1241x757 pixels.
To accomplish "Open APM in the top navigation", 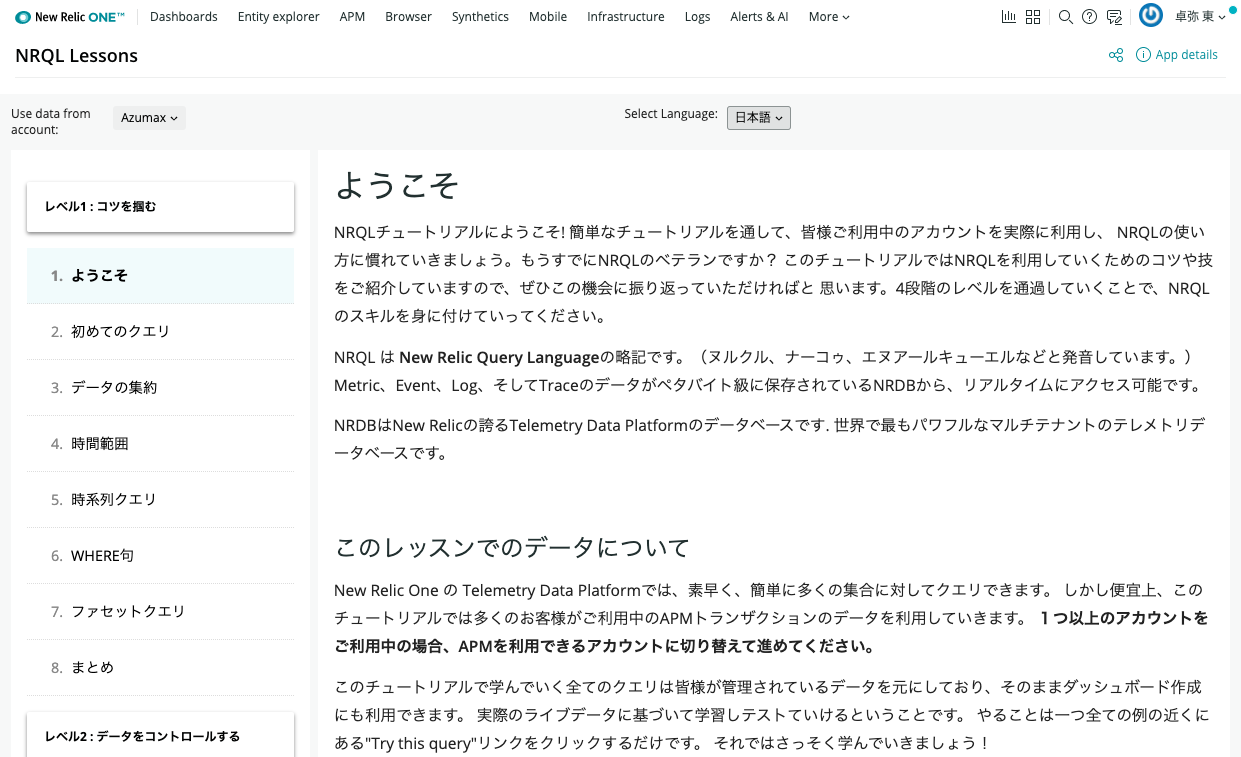I will [352, 17].
